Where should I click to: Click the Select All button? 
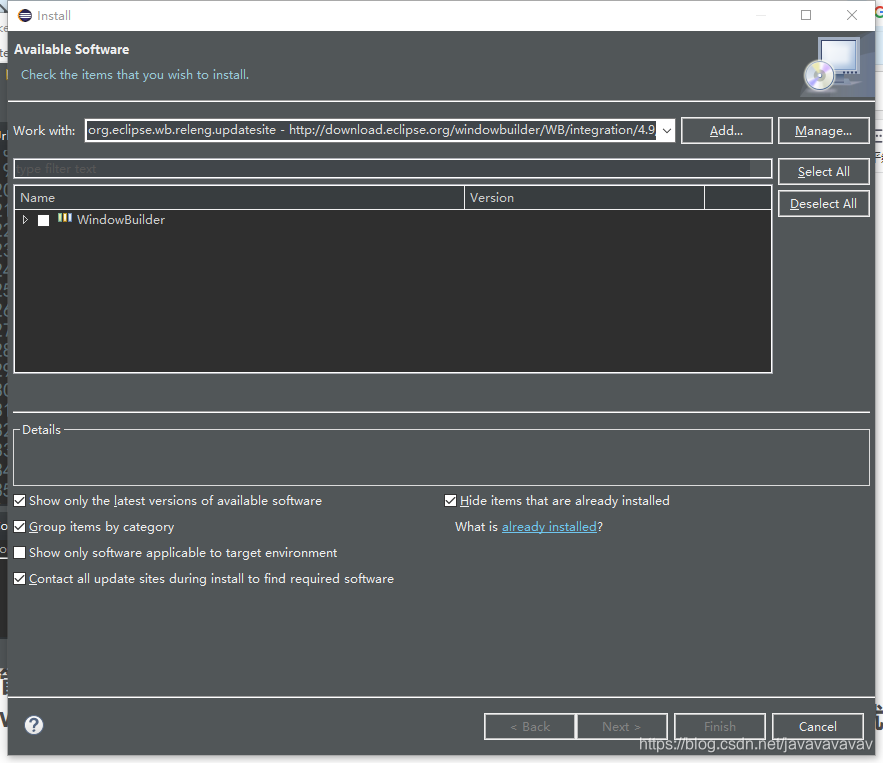823,172
